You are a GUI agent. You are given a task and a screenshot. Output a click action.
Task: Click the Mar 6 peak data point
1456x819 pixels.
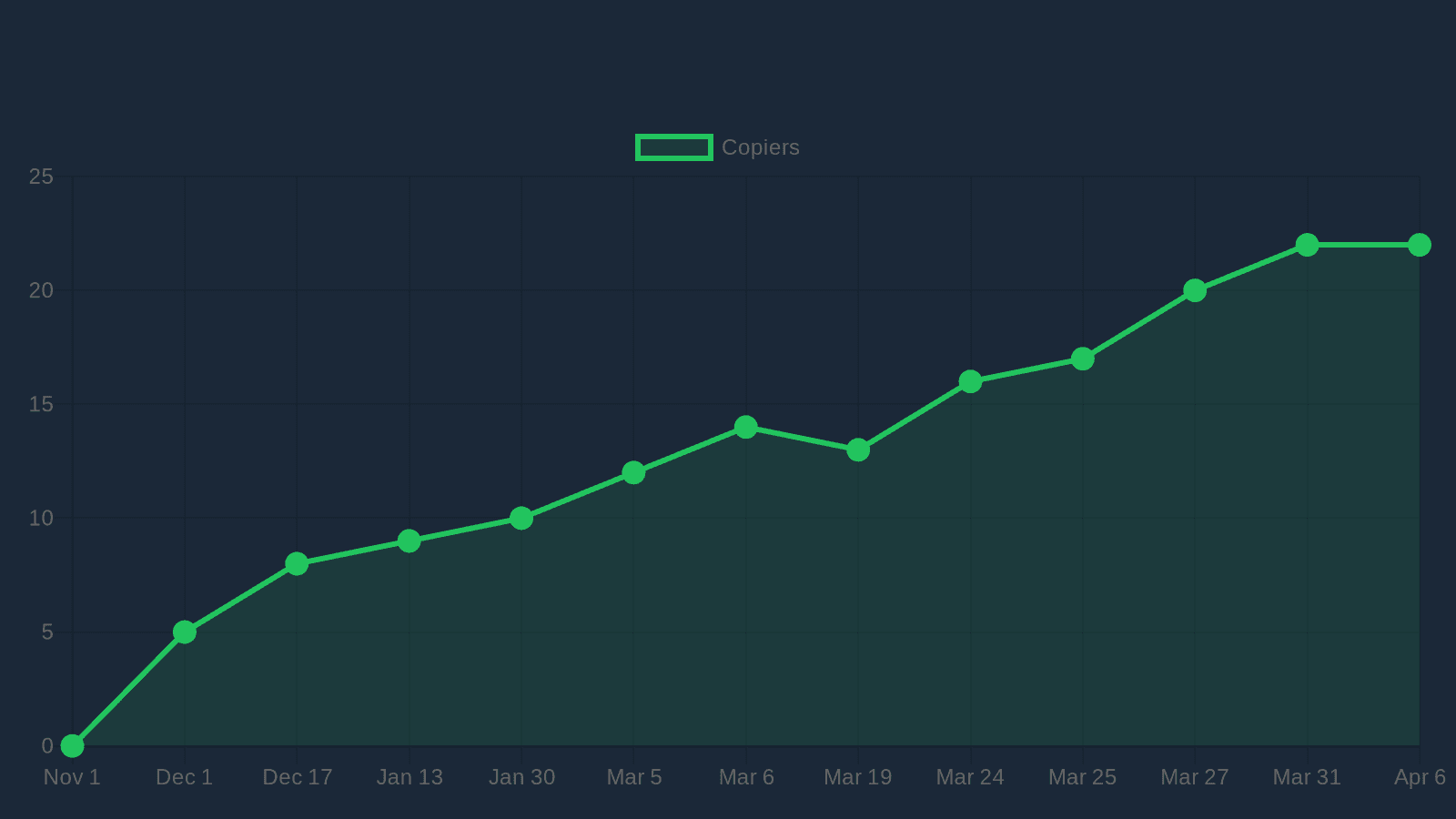coord(747,427)
